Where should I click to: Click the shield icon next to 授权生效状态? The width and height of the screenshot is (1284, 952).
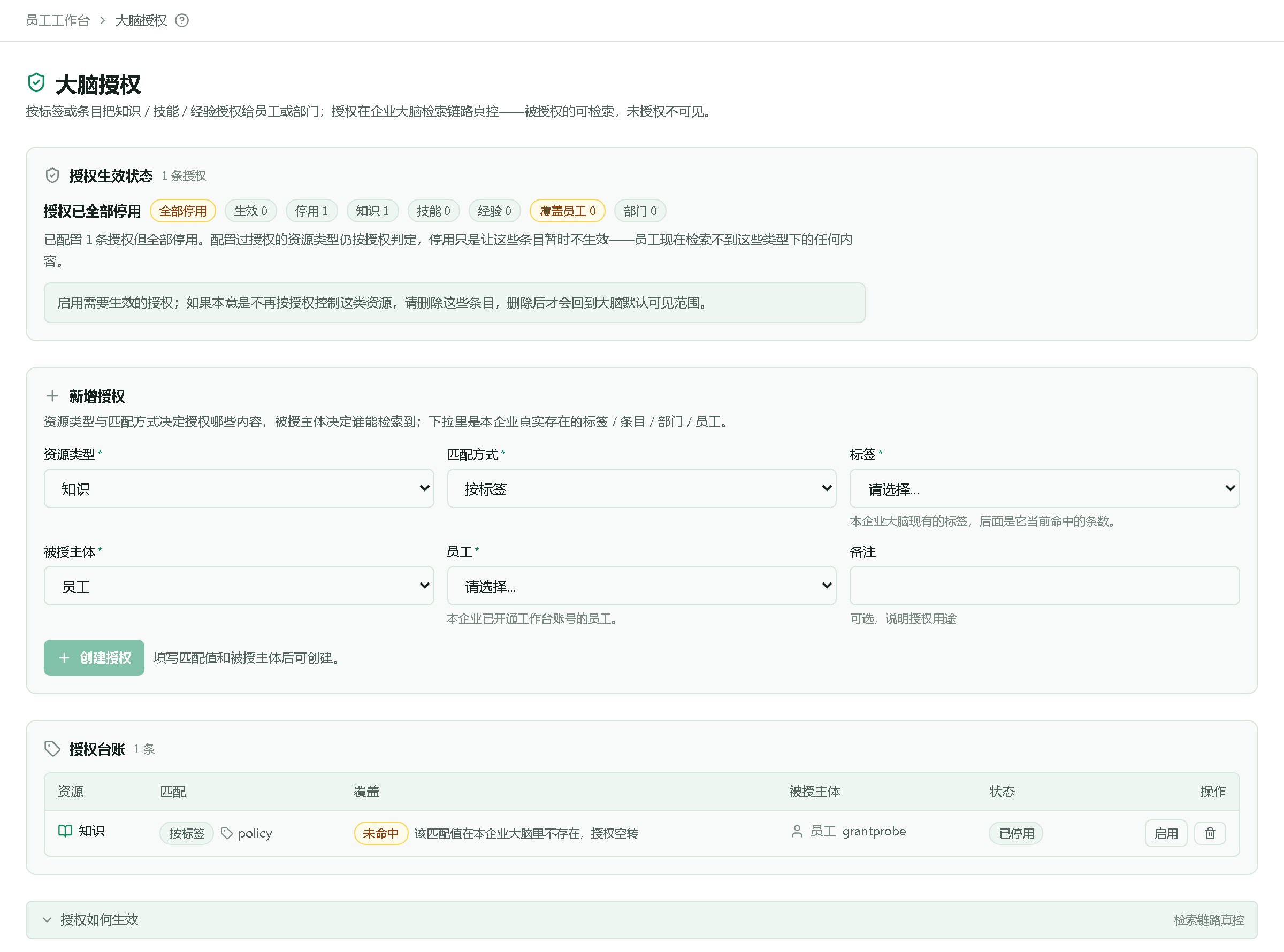[52, 175]
